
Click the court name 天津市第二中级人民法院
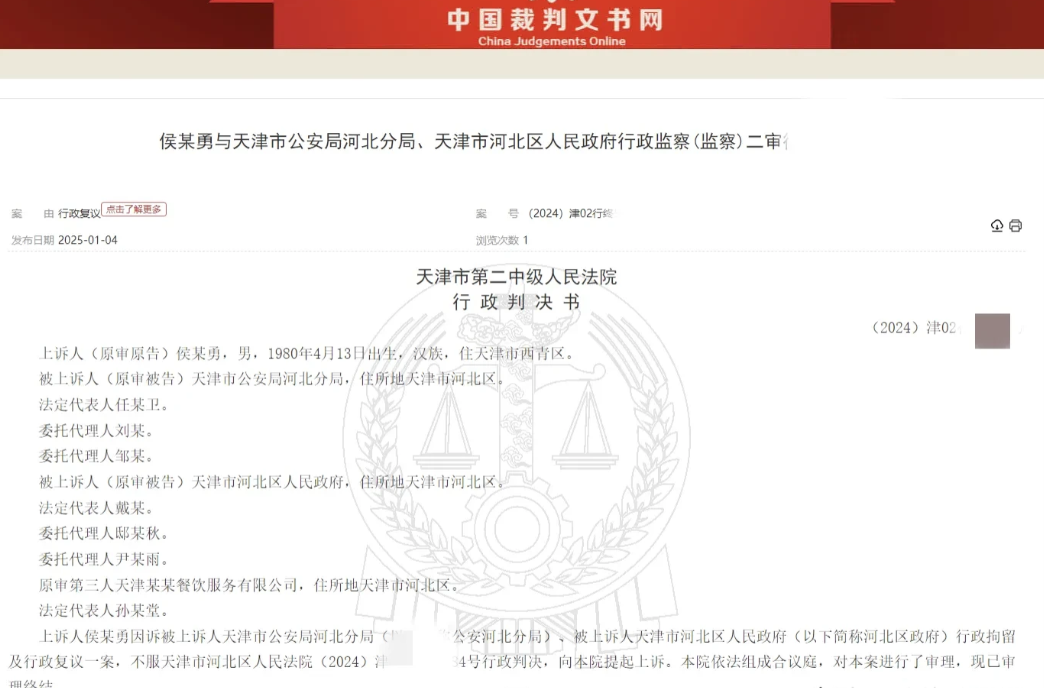517,277
